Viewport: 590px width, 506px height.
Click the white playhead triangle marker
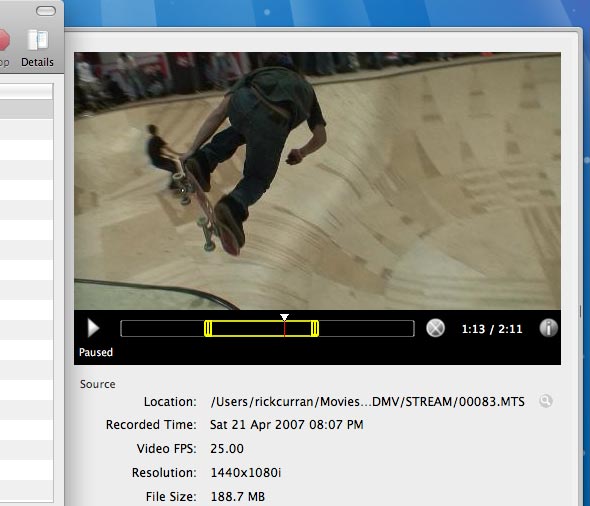coord(284,318)
